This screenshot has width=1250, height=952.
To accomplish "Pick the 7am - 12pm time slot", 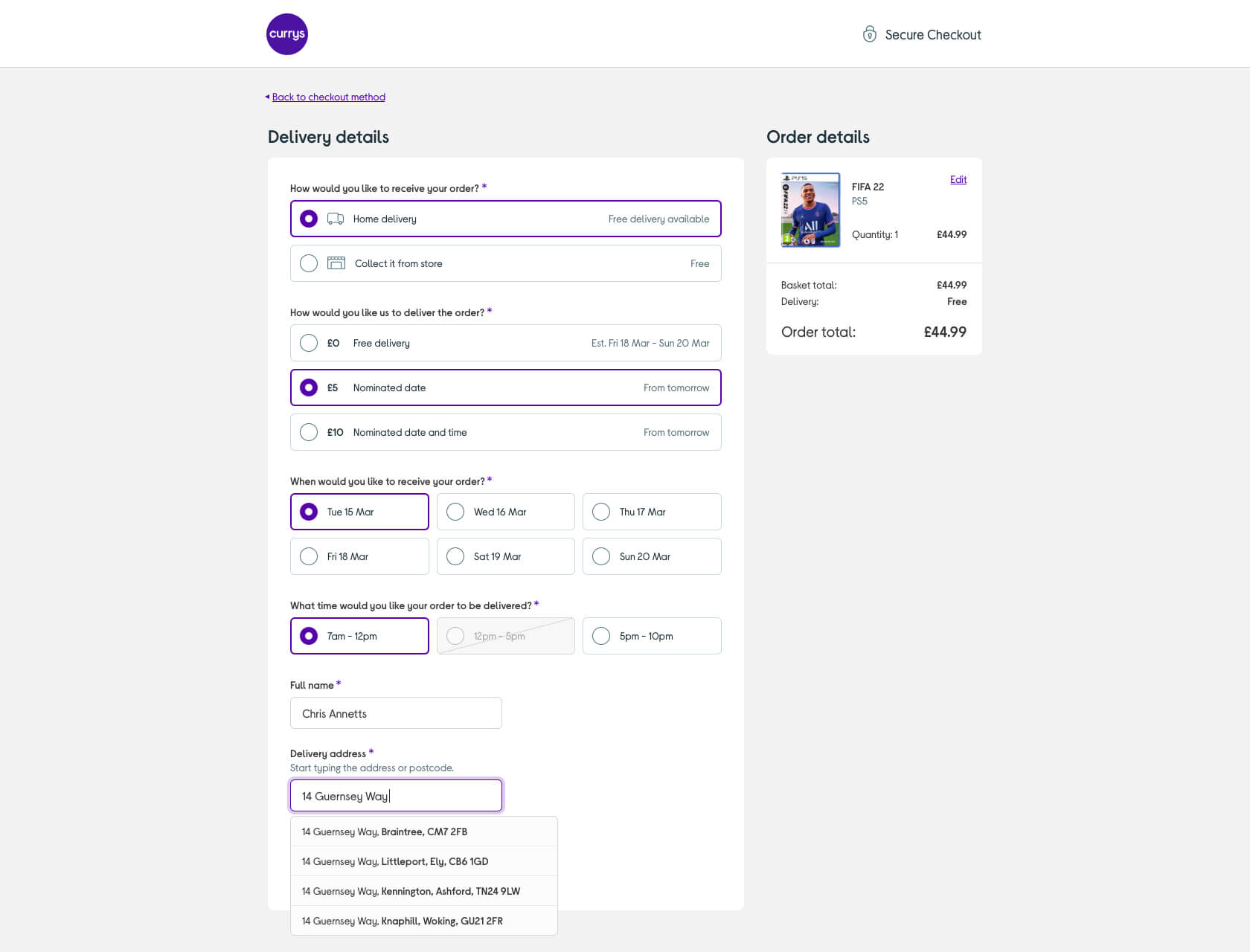I will click(359, 636).
